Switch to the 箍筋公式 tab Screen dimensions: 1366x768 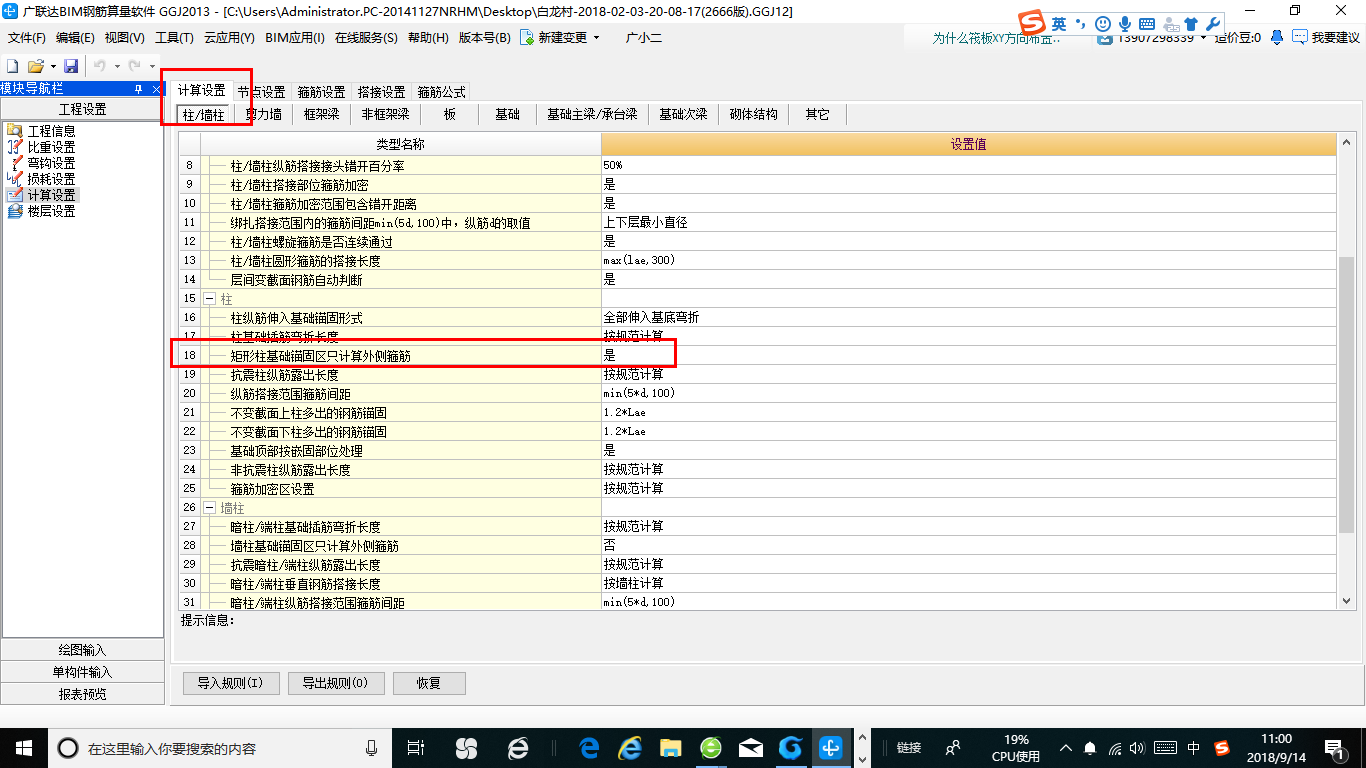(441, 92)
